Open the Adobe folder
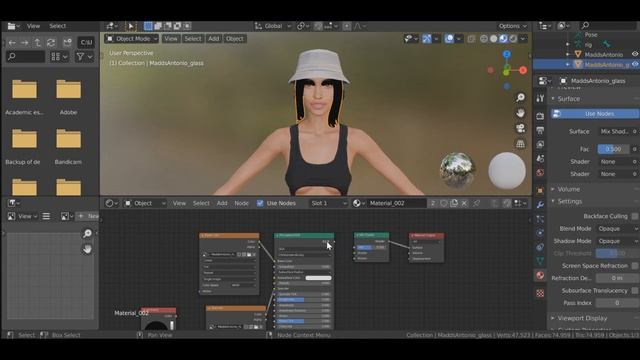Viewport: 640px width, 360px height. pyautogui.click(x=68, y=96)
